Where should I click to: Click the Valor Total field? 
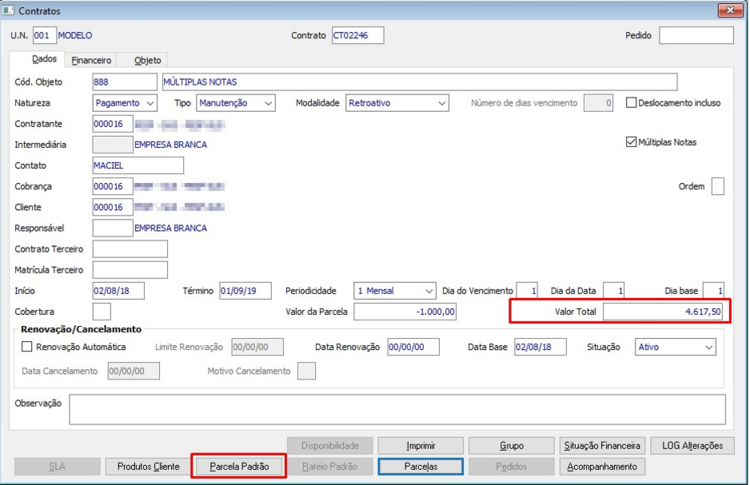pos(662,311)
